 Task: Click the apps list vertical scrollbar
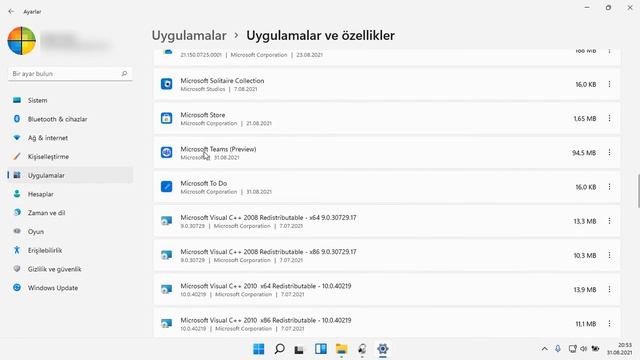pyautogui.click(x=638, y=191)
